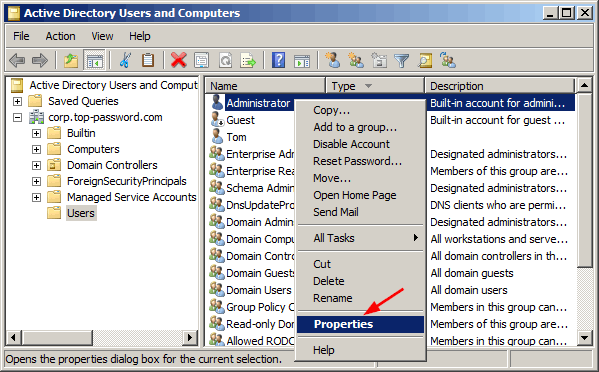Expand the Domain Controllers node
Image resolution: width=599 pixels, height=372 pixels.
(x=36, y=165)
